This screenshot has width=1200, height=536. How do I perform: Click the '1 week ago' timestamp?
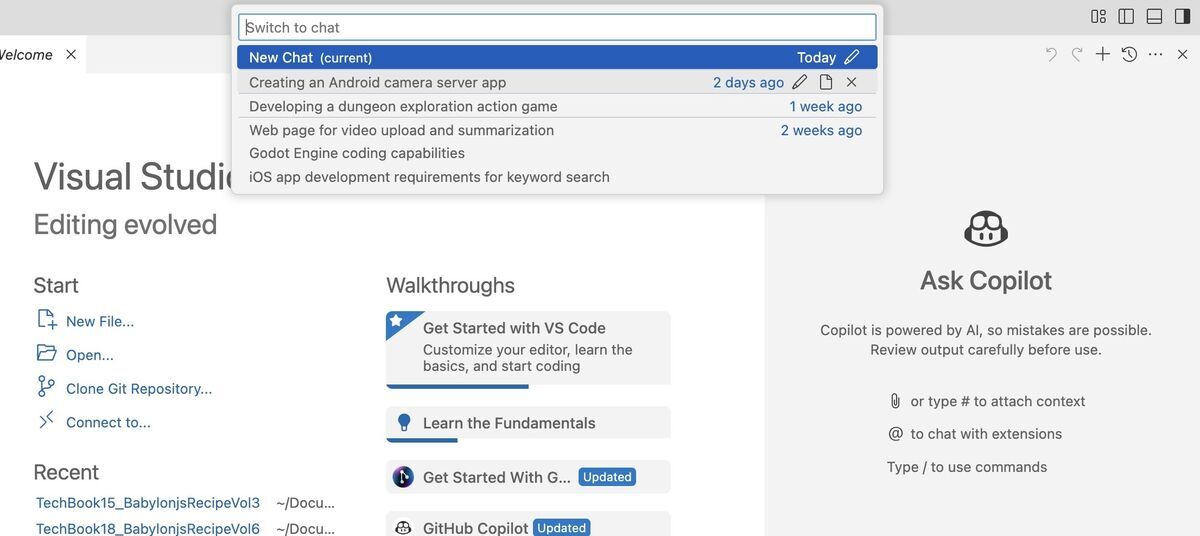pos(826,106)
